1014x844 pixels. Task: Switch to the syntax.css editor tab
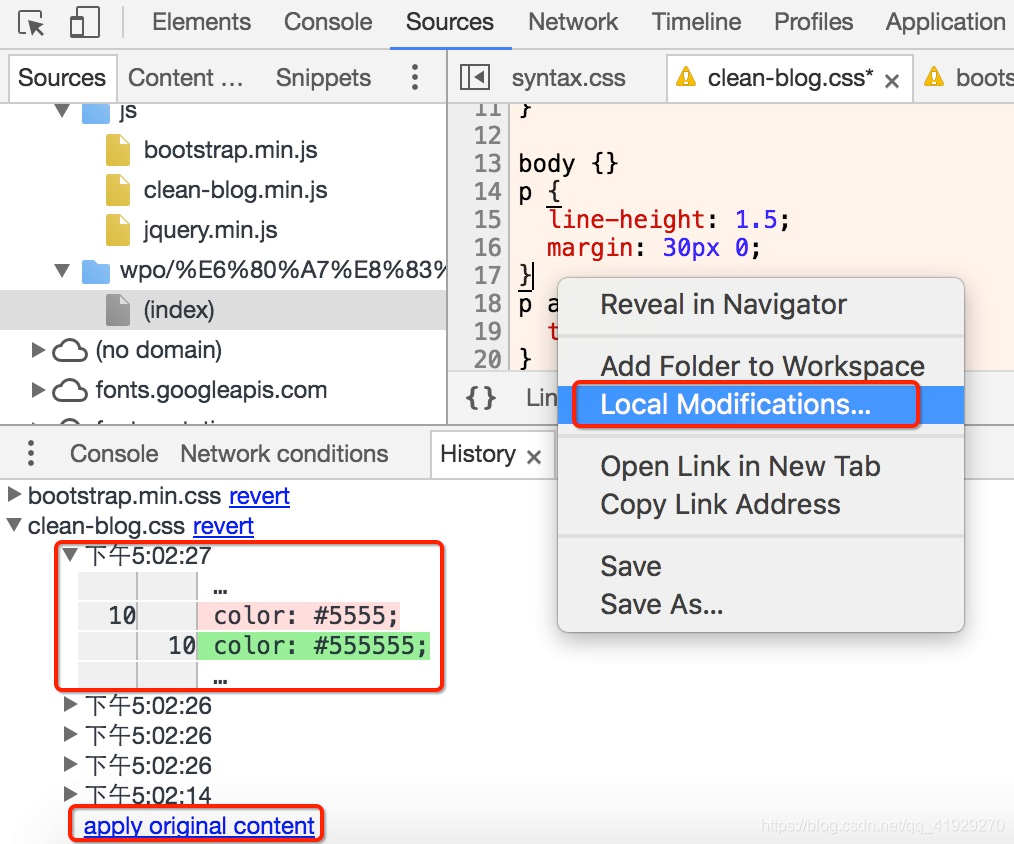coord(568,78)
